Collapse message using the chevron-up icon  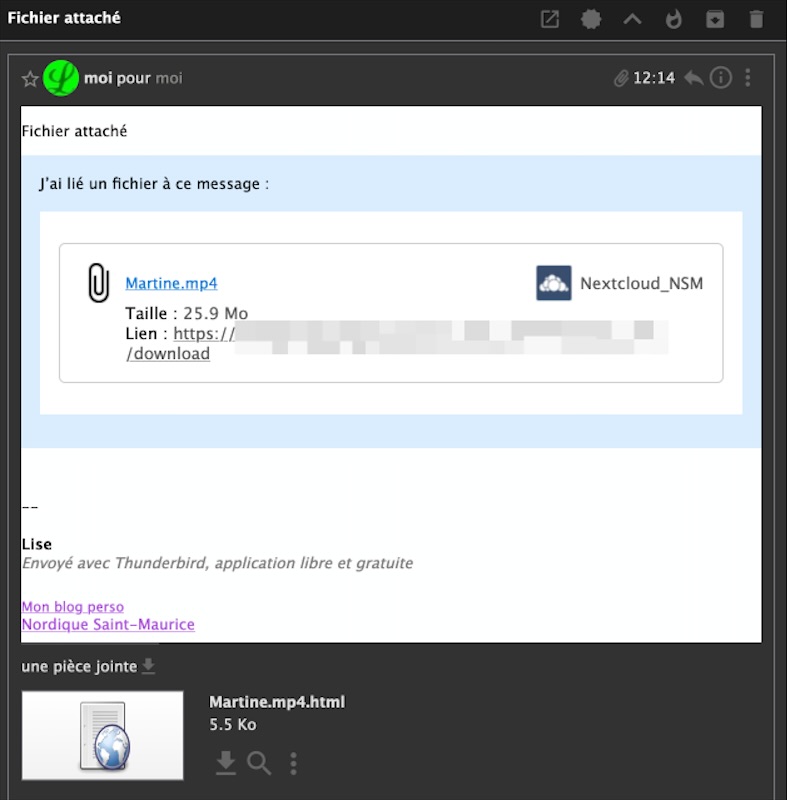(632, 19)
